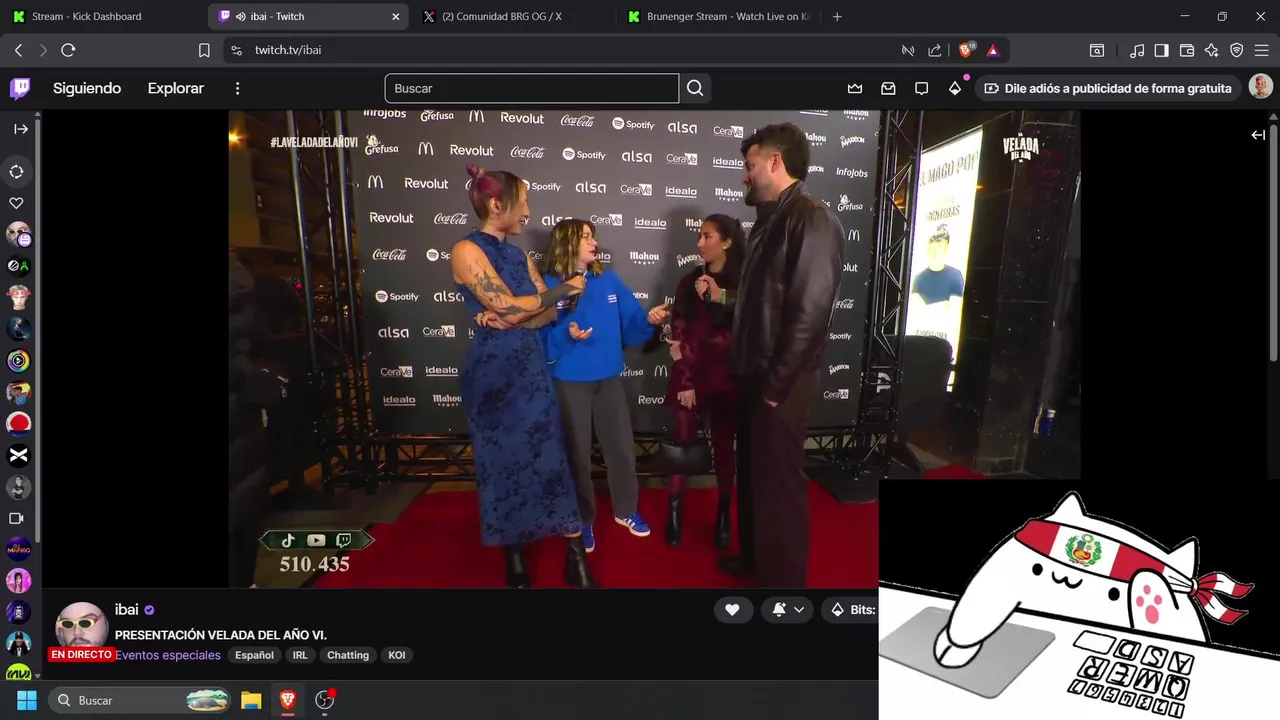
Task: Collapse chat panel with arrow icon
Action: [1258, 135]
